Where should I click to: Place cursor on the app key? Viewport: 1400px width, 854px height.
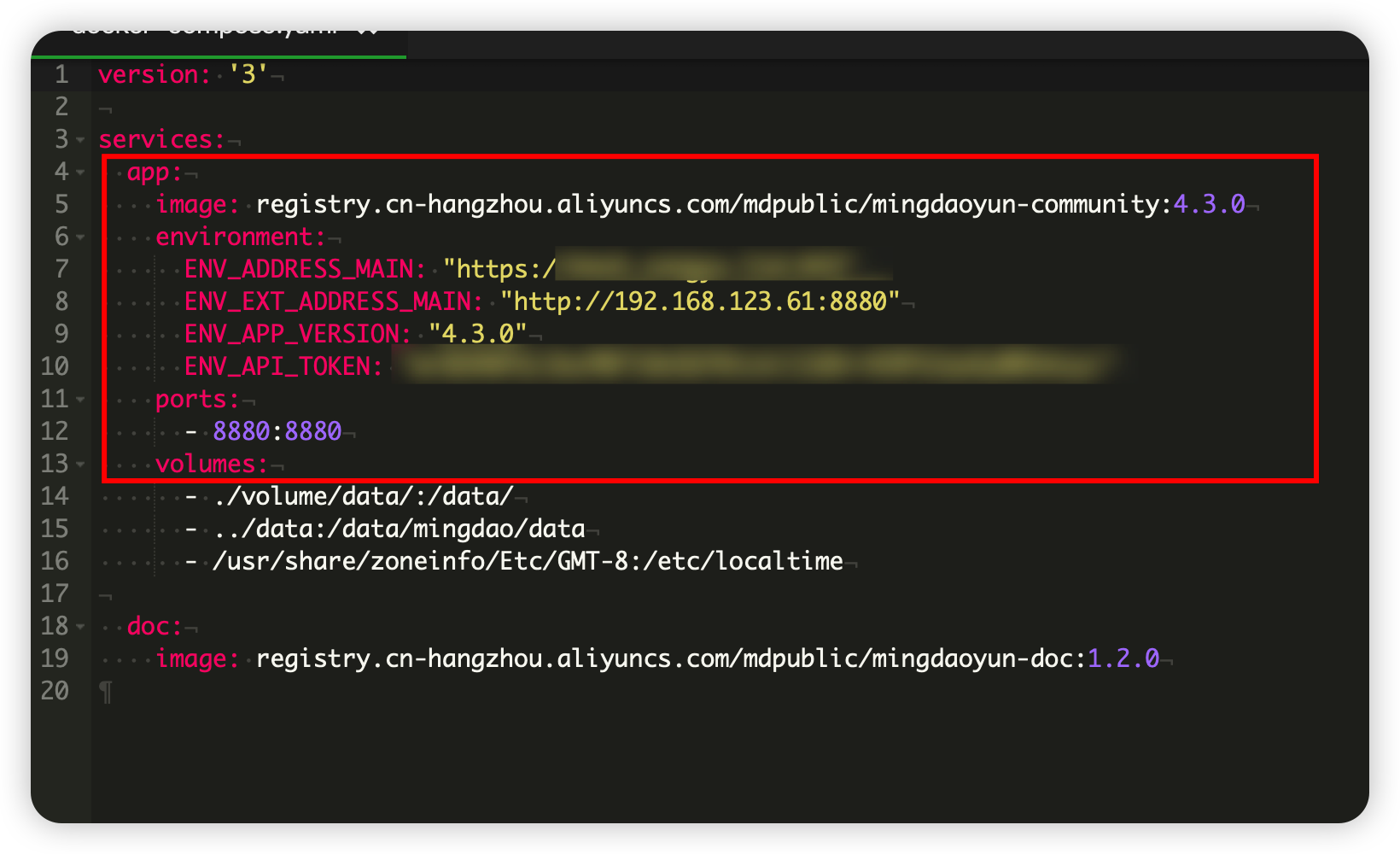[x=155, y=173]
